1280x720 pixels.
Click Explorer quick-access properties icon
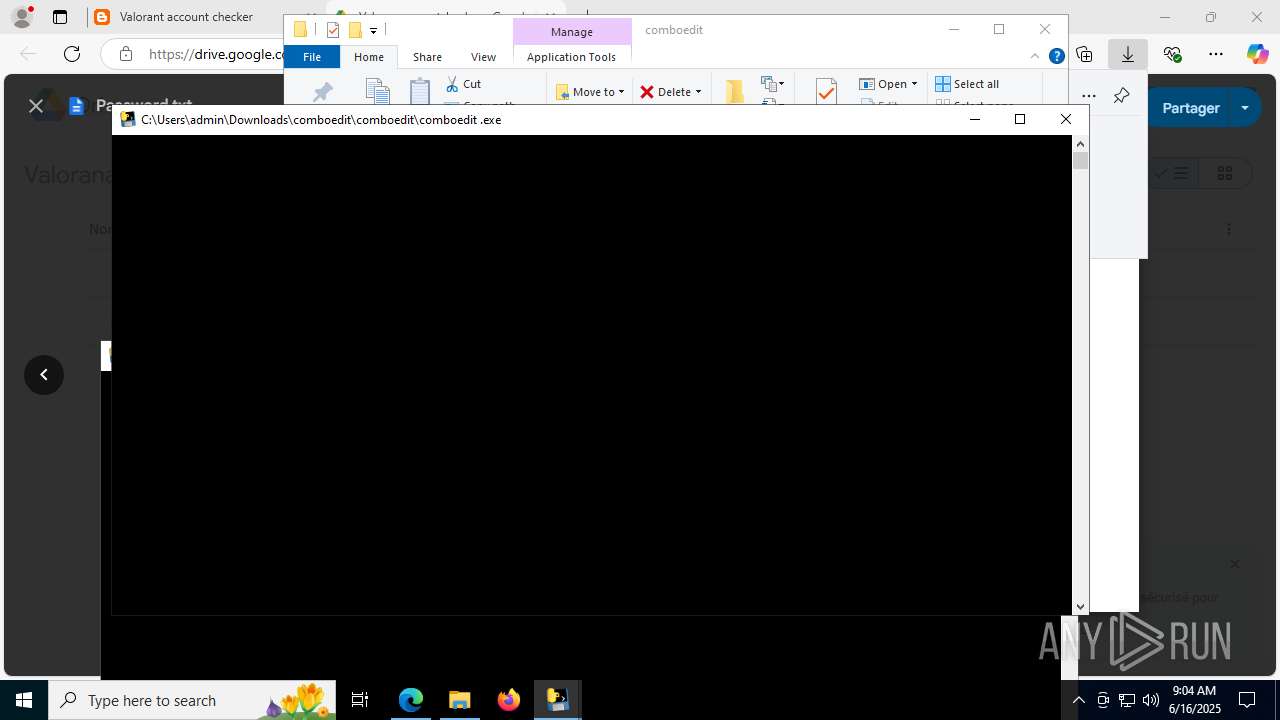(333, 30)
